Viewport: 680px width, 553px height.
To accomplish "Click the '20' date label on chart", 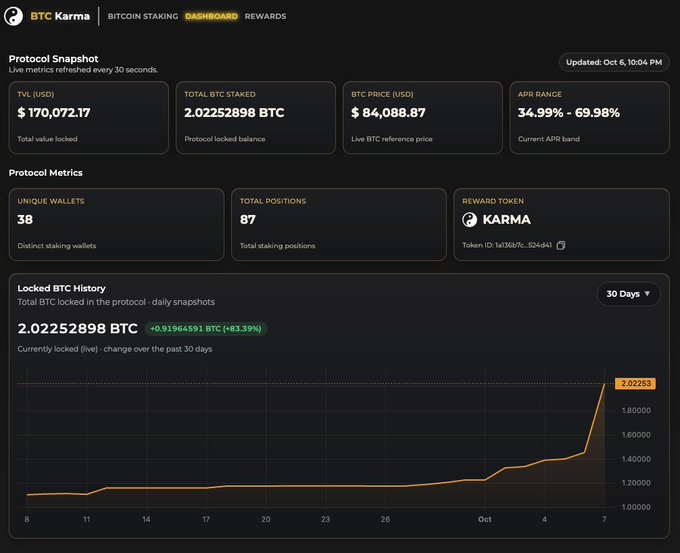I will 265,519.
